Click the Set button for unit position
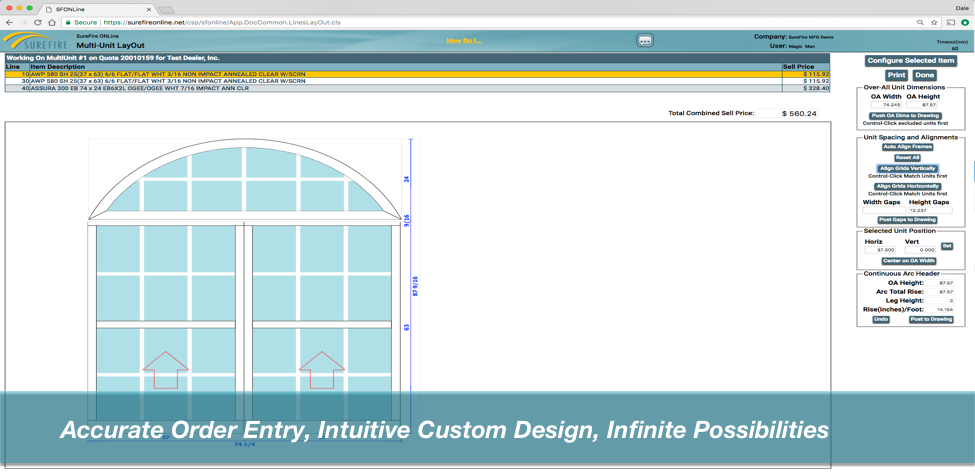975x475 pixels. click(946, 246)
